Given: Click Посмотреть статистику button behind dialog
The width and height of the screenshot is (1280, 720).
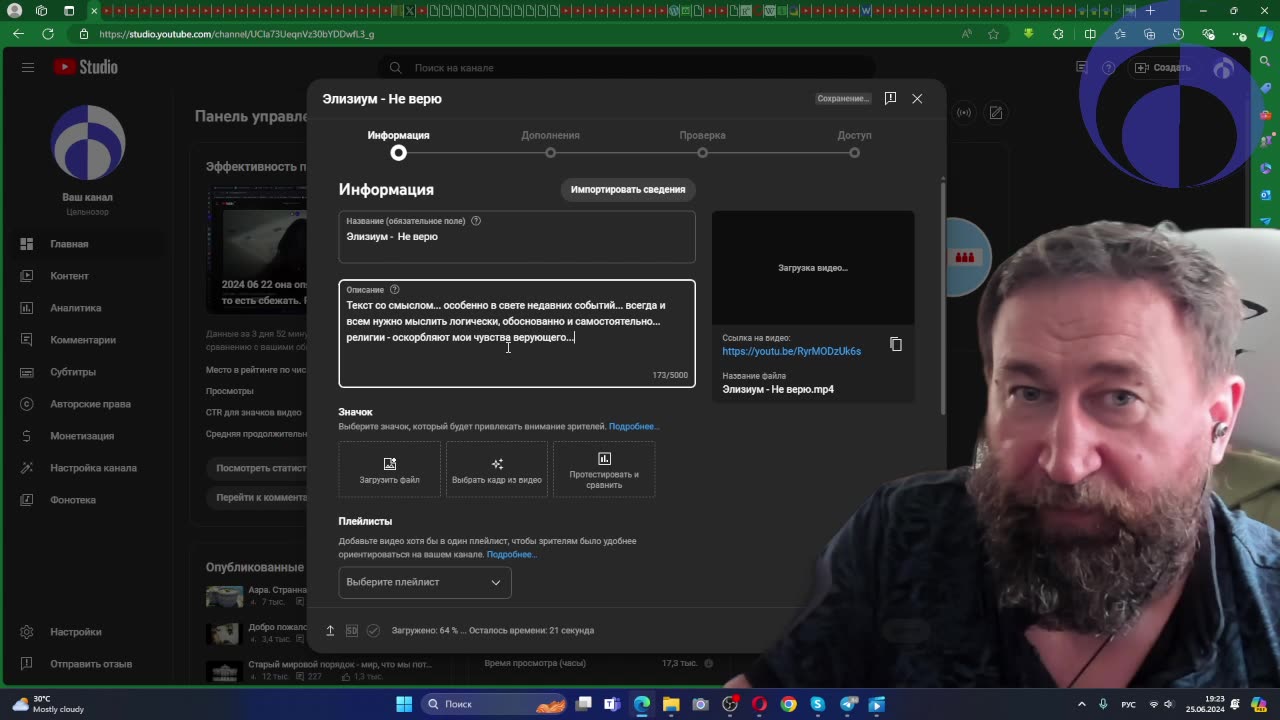Looking at the screenshot, I should pyautogui.click(x=262, y=467).
